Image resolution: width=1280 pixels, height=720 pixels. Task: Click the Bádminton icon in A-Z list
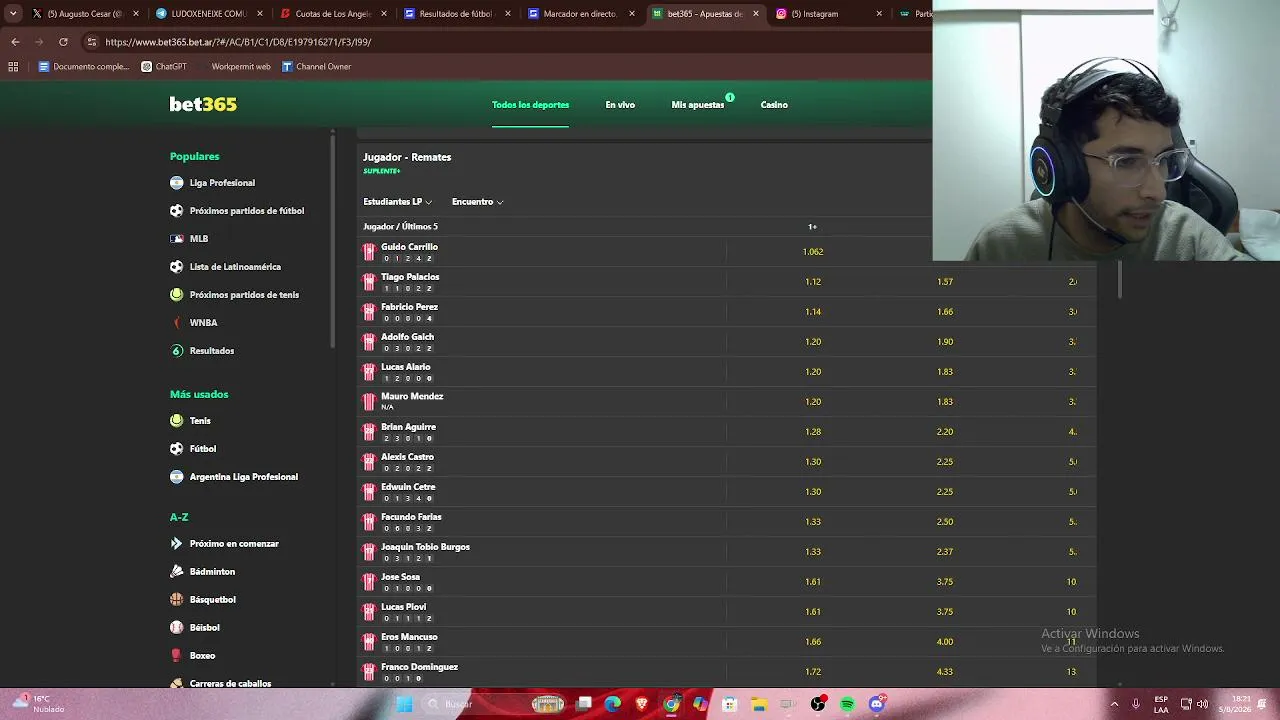coord(177,572)
